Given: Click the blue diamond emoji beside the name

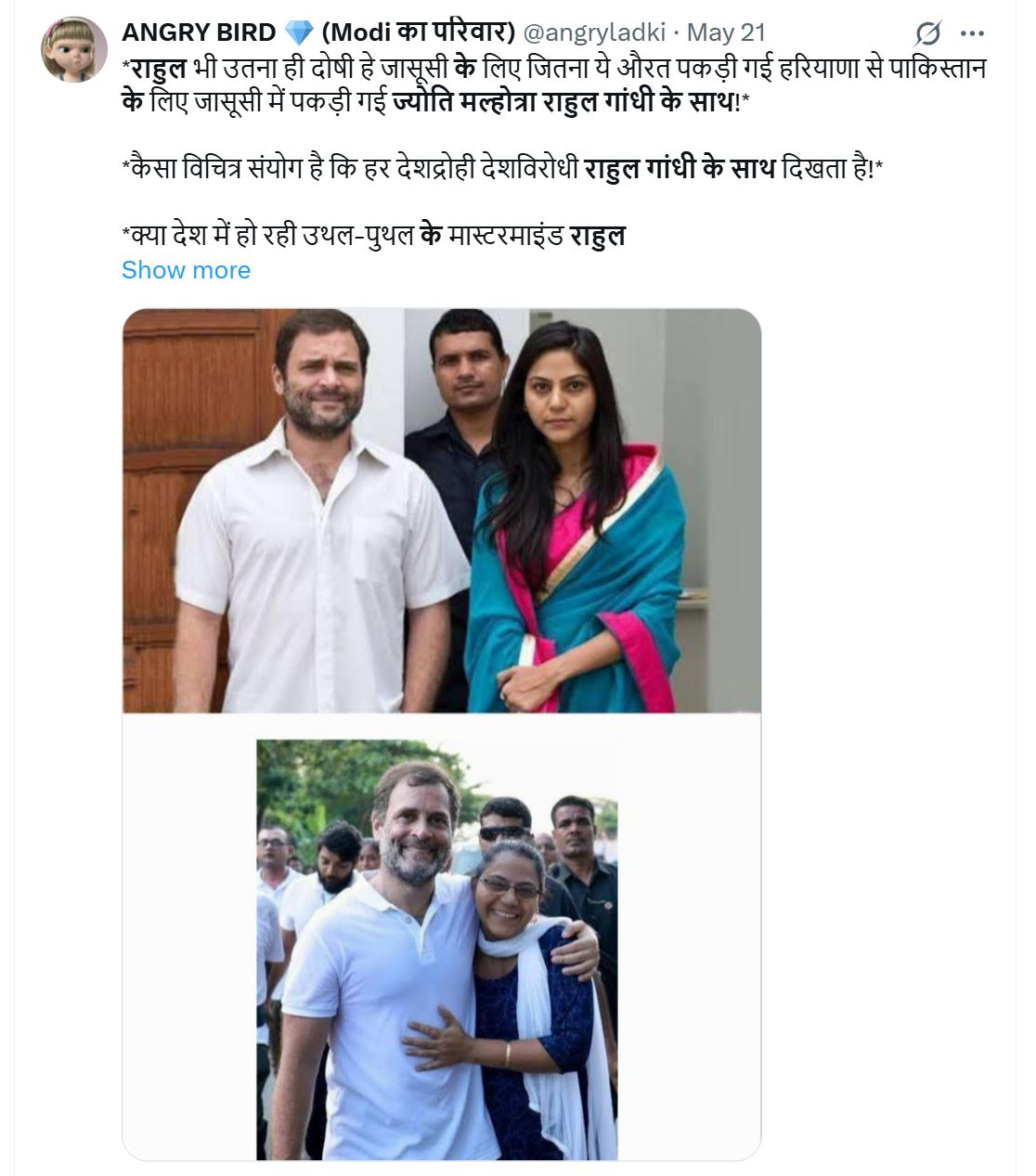Looking at the screenshot, I should [299, 32].
